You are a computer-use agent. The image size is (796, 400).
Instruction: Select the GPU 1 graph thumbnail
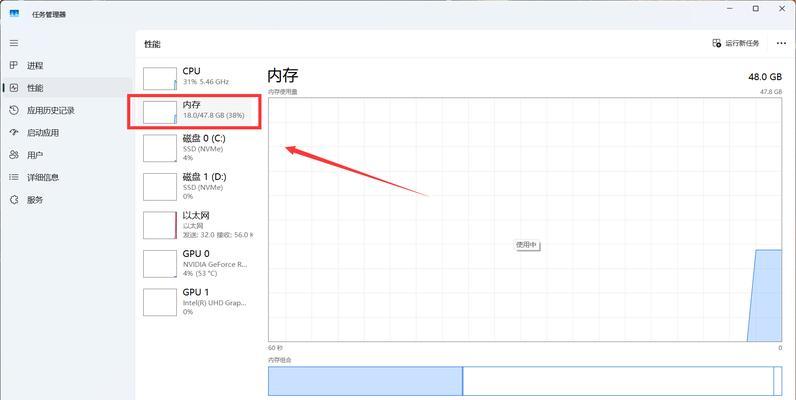[159, 303]
